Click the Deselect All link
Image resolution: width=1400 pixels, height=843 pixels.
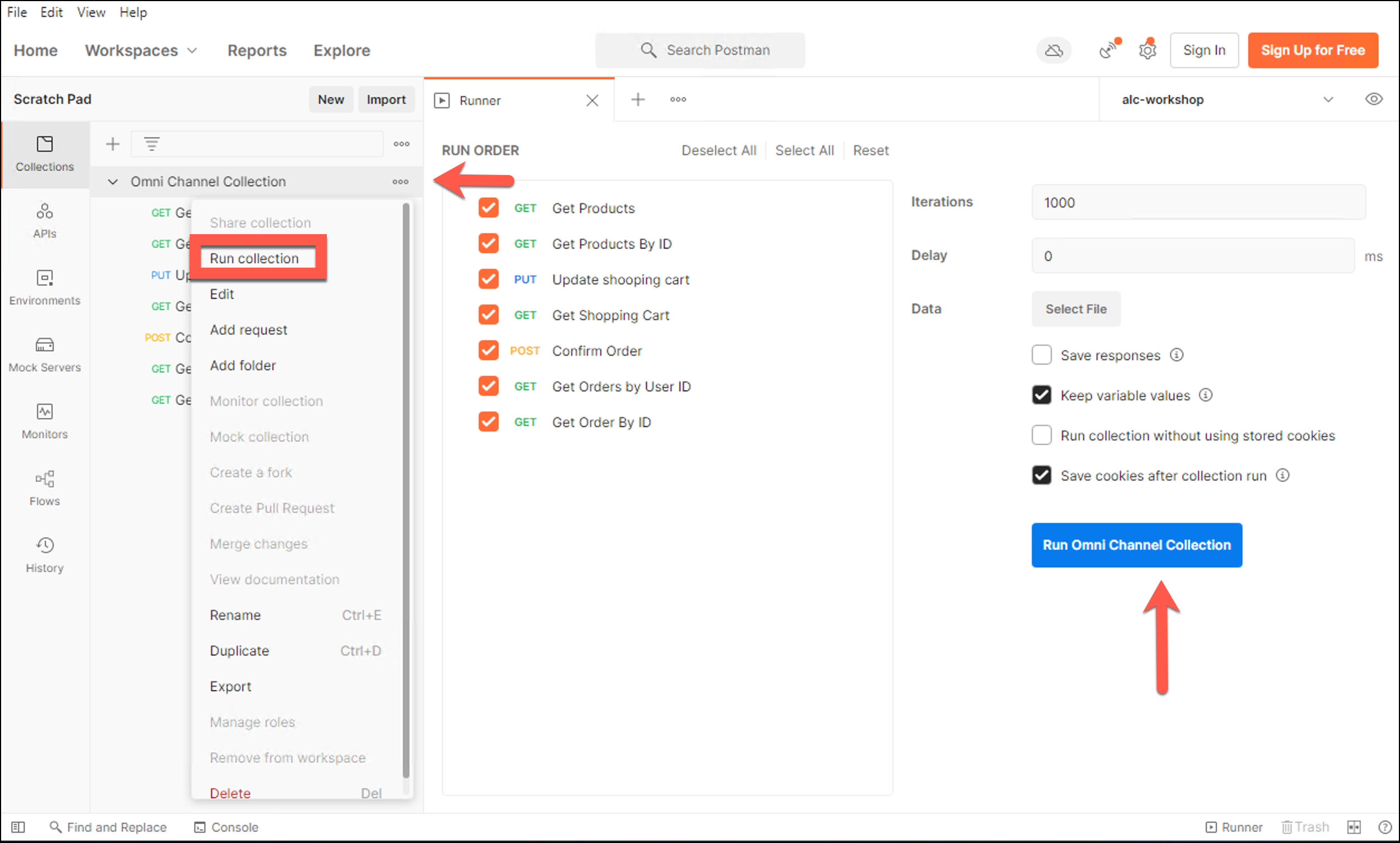(x=718, y=151)
